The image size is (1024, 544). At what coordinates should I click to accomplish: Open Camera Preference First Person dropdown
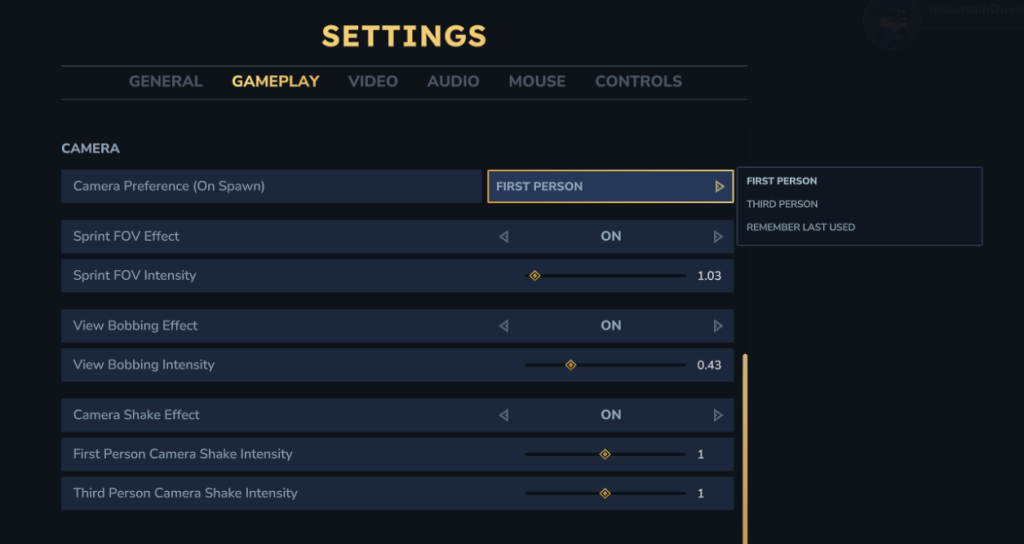tap(600, 186)
